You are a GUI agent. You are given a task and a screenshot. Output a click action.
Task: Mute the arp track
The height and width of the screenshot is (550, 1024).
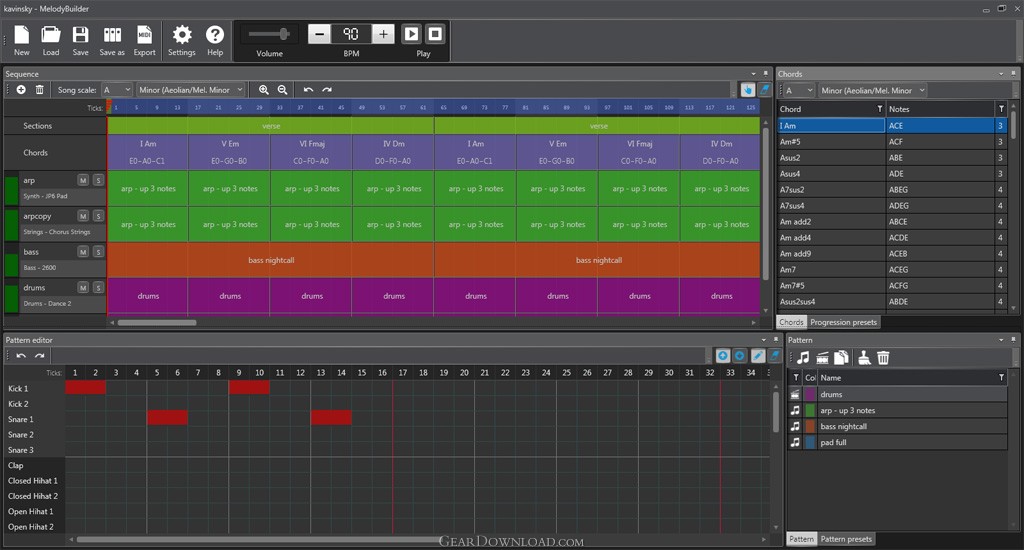[x=83, y=180]
